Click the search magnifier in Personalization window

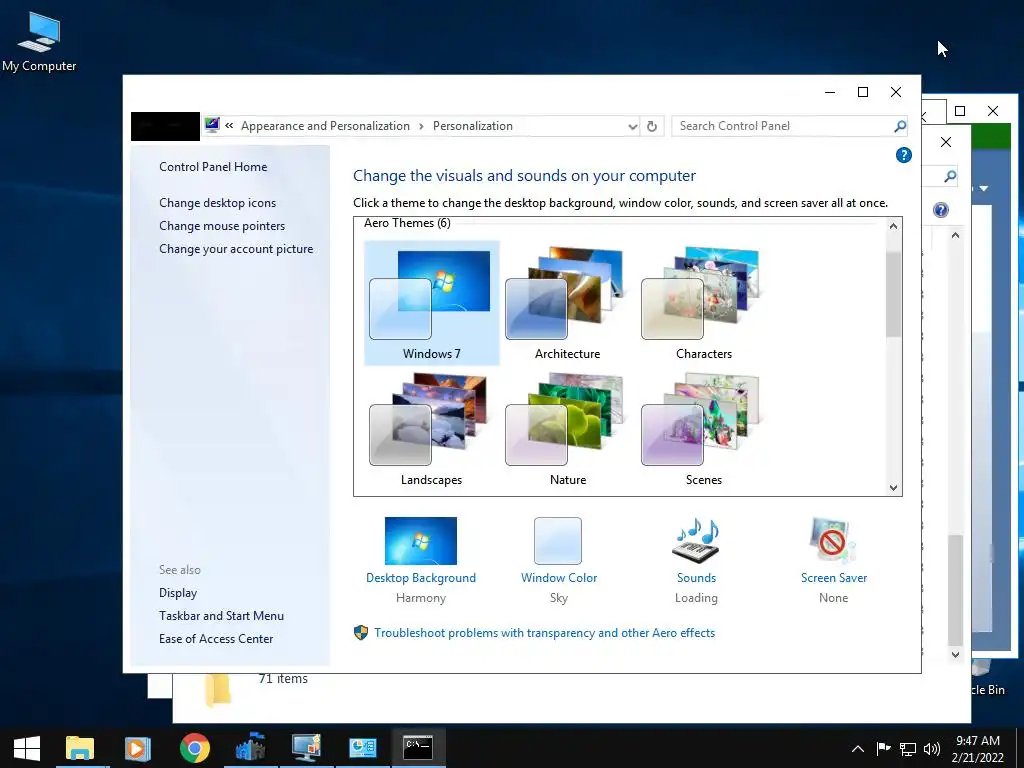click(x=900, y=126)
